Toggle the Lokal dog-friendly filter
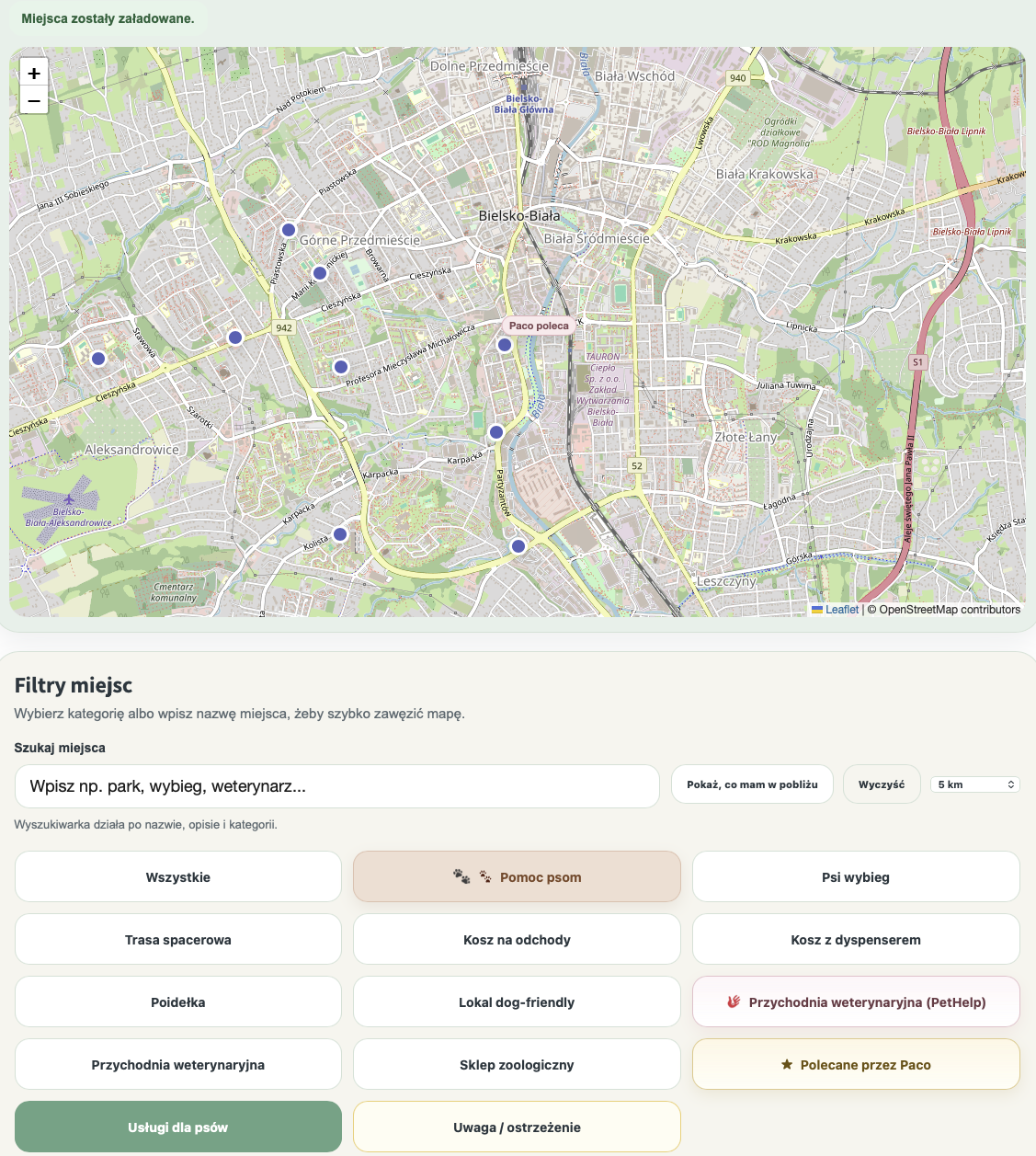This screenshot has height=1156, width=1036. pyautogui.click(x=517, y=1002)
